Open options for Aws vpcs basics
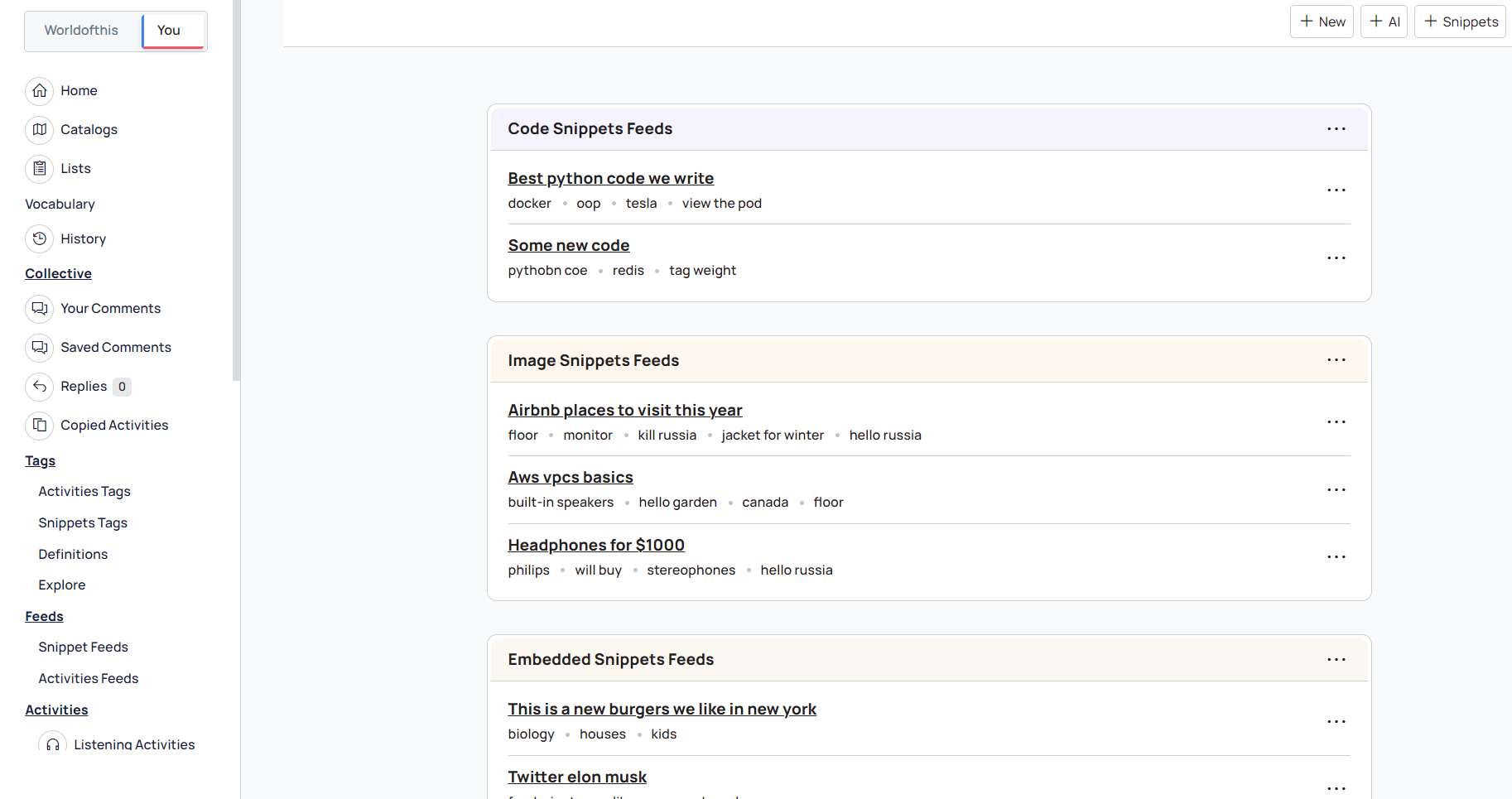The height and width of the screenshot is (799, 1512). (x=1336, y=490)
